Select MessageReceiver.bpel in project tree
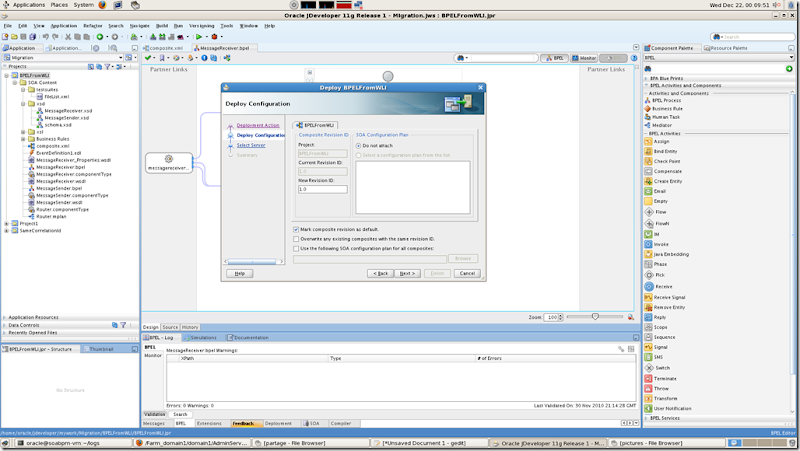 [60, 167]
